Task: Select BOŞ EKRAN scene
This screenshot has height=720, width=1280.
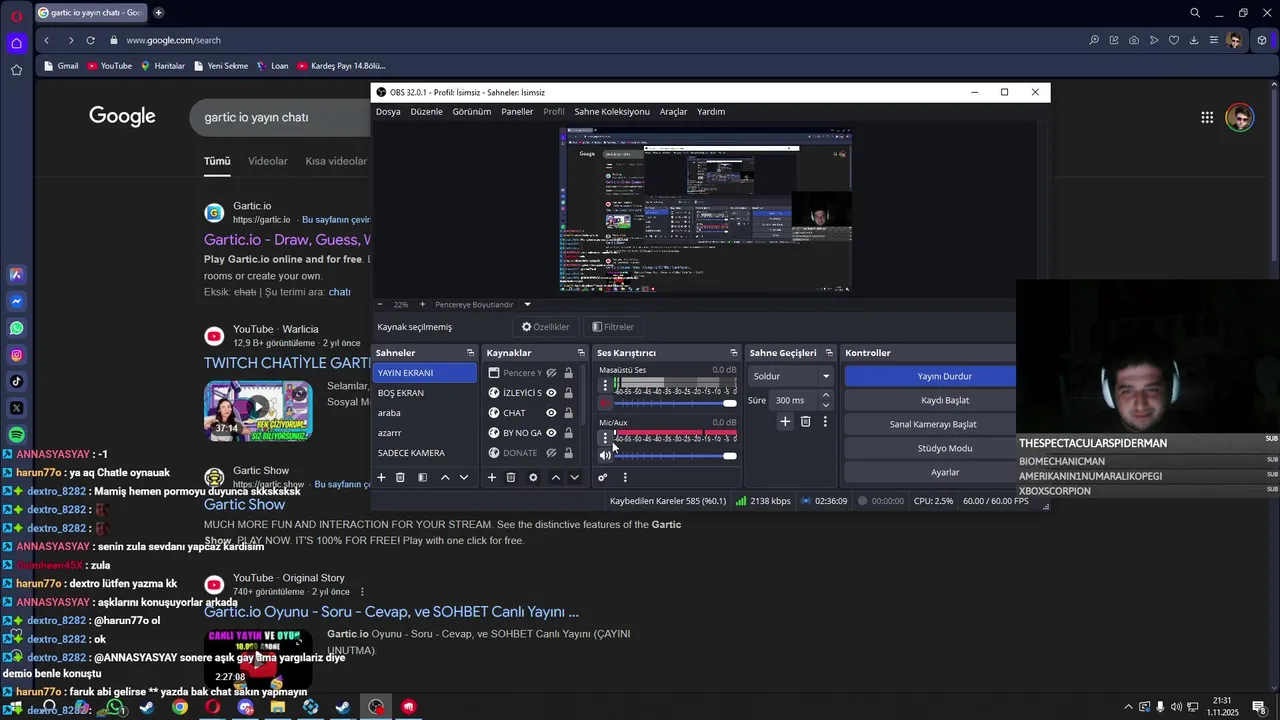Action: coord(424,393)
